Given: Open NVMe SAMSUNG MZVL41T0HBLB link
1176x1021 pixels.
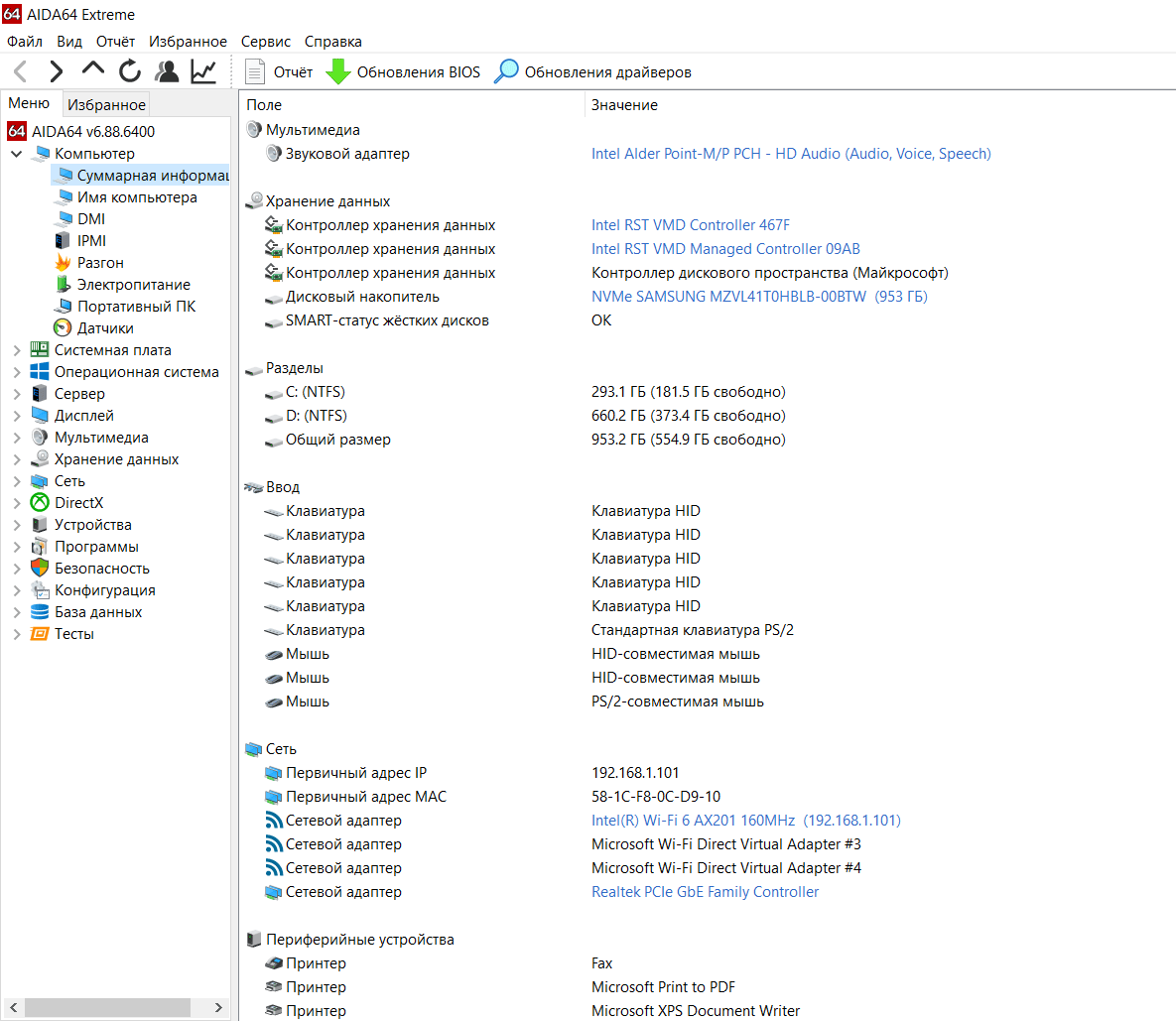Looking at the screenshot, I should [x=759, y=296].
